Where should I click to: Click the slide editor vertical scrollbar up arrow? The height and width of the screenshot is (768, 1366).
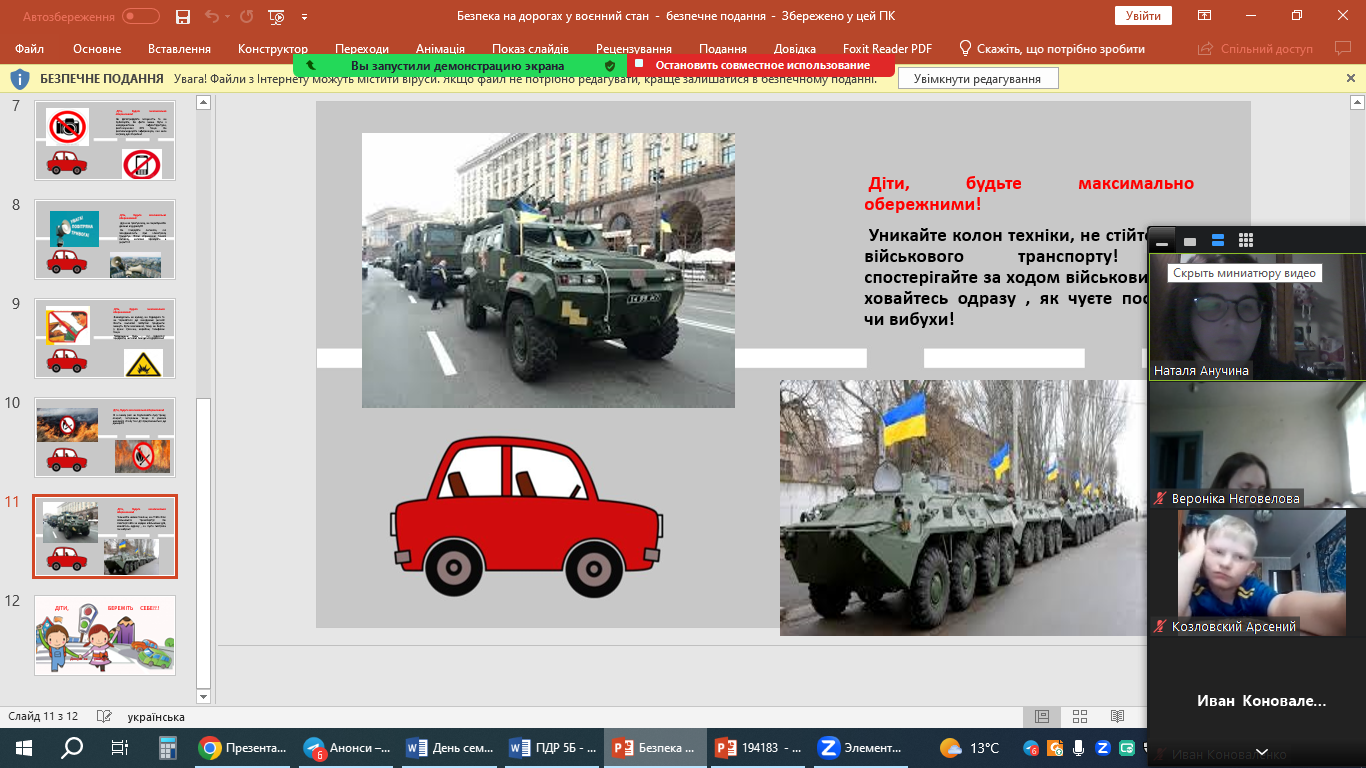coord(1358,102)
